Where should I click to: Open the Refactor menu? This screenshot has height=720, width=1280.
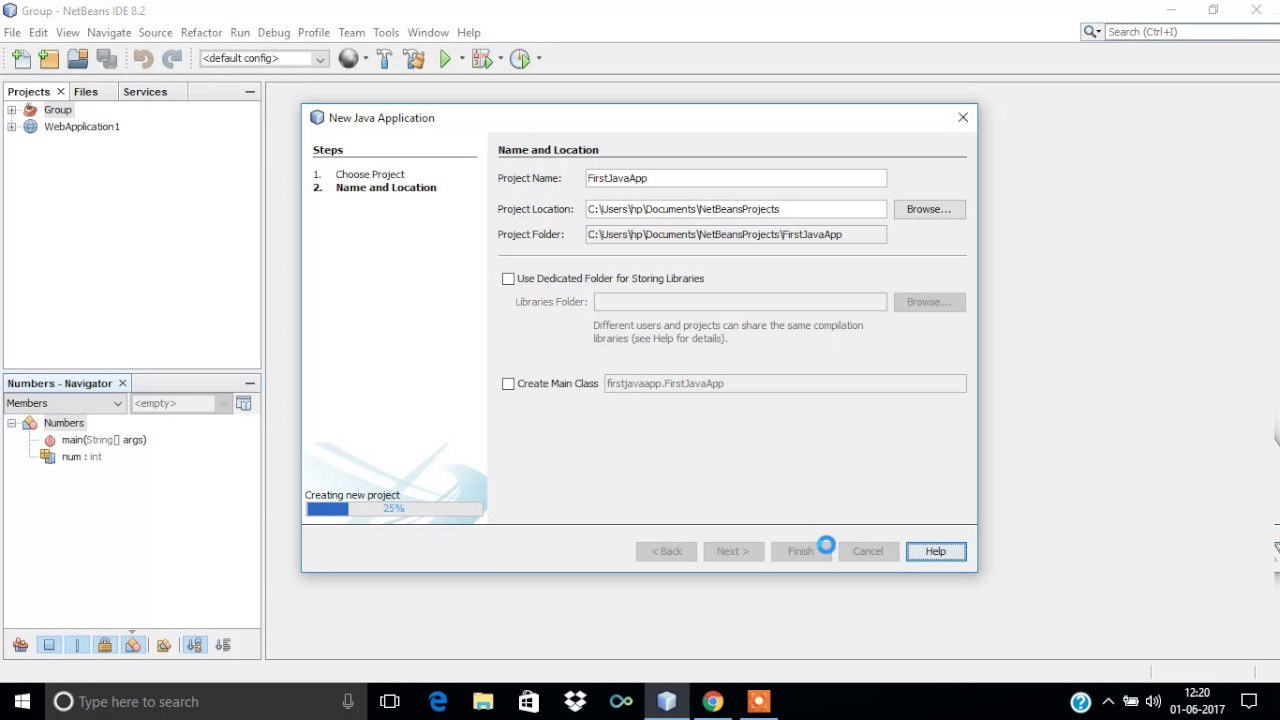(x=201, y=32)
